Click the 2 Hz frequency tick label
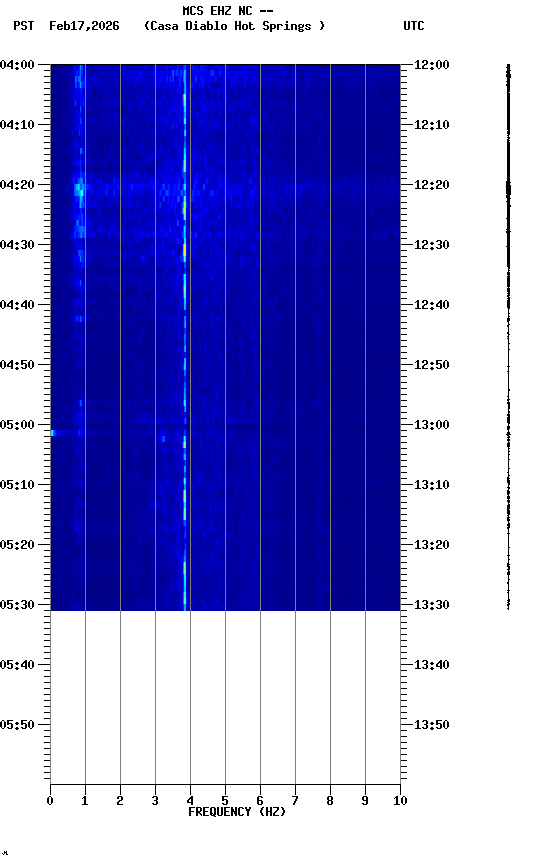The width and height of the screenshot is (552, 864). coord(120,801)
